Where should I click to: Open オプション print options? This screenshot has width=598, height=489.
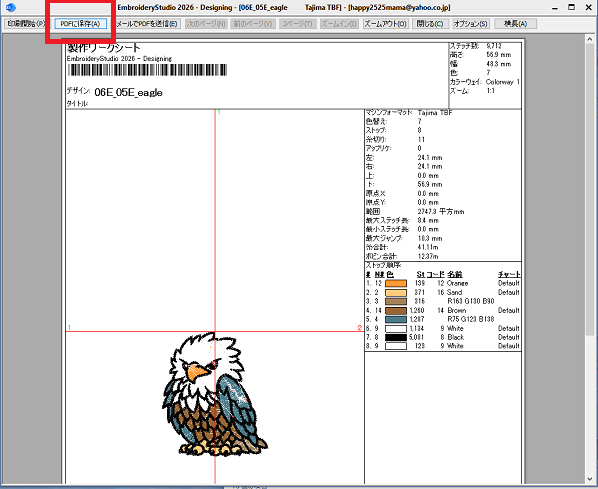pos(471,24)
